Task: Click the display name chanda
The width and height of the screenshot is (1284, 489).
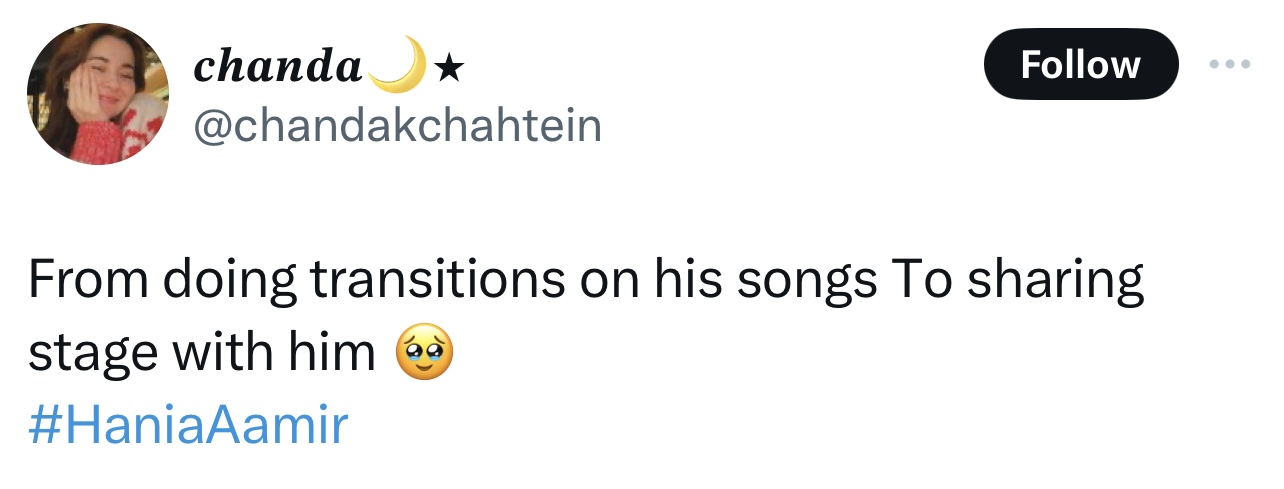Action: (x=278, y=66)
